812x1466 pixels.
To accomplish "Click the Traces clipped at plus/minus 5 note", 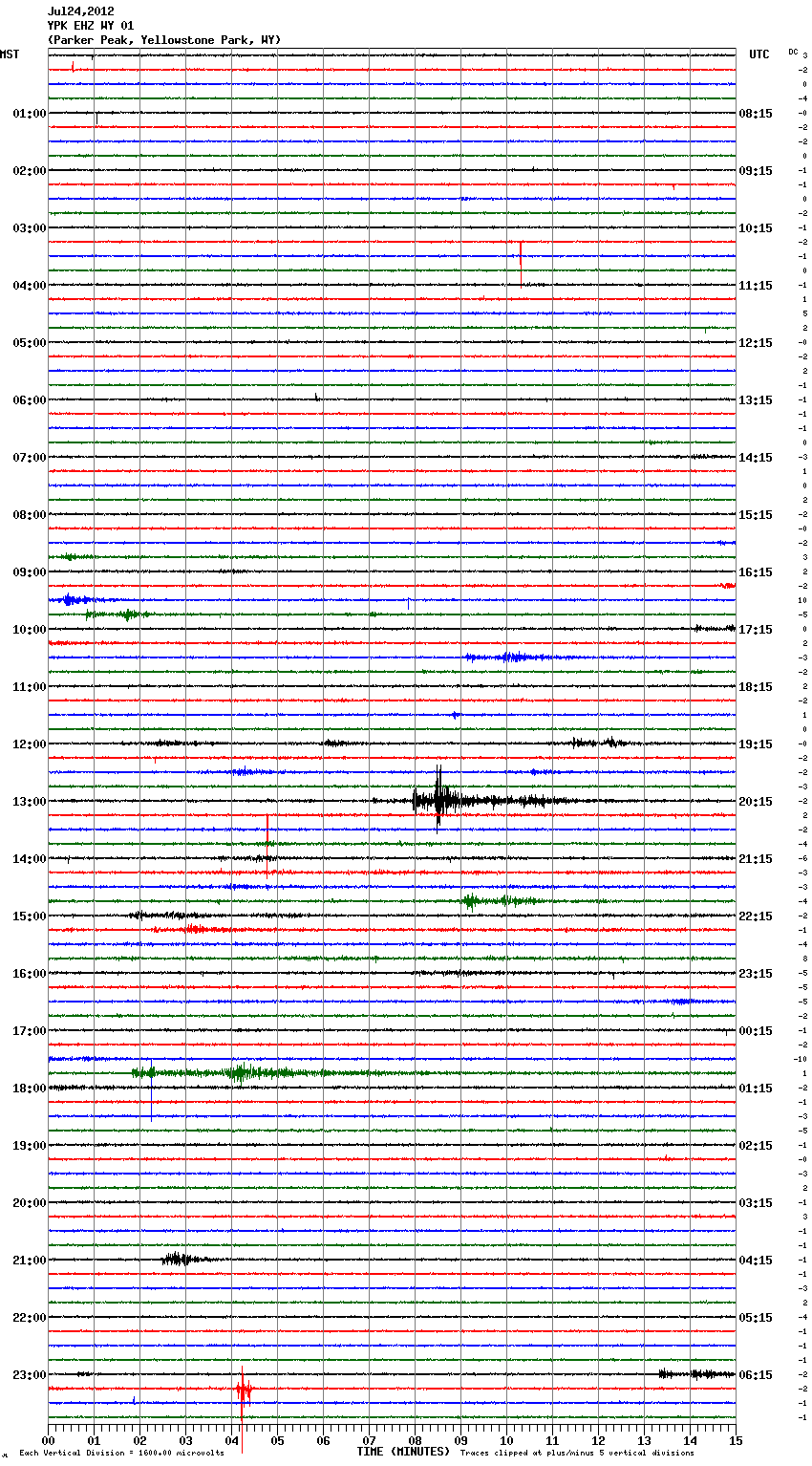I will point(577,1454).
